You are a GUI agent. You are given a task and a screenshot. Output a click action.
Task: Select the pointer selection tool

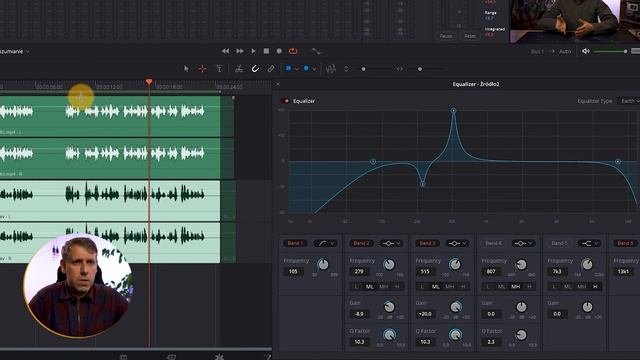point(186,69)
